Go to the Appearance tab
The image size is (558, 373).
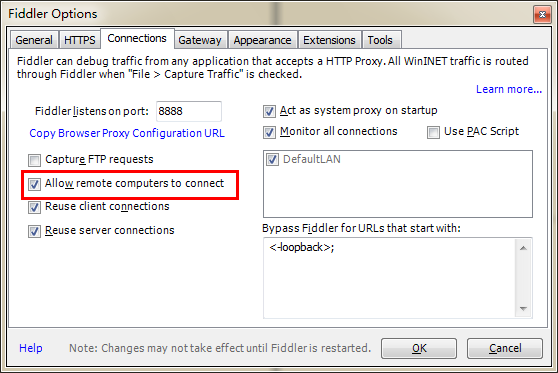coord(262,40)
